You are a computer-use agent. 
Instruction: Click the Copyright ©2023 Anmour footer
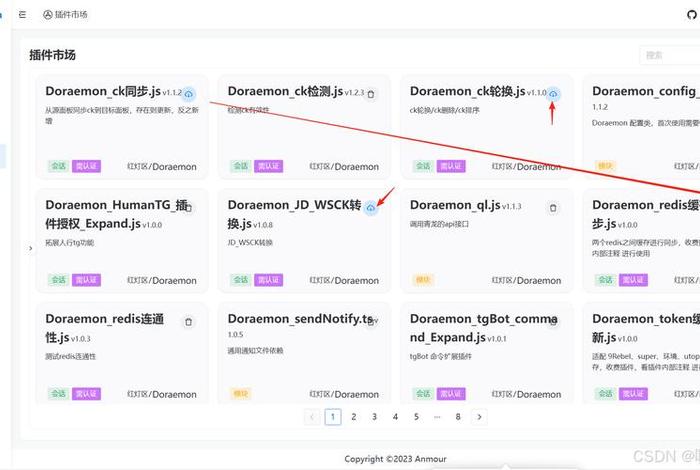(x=395, y=459)
